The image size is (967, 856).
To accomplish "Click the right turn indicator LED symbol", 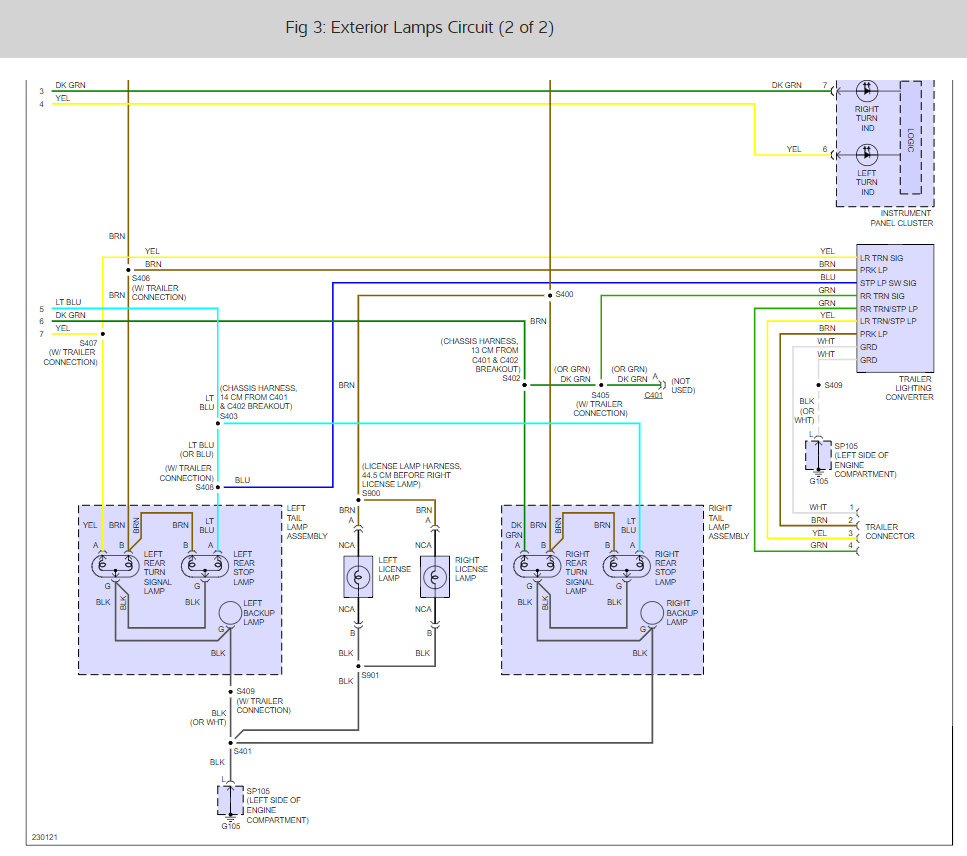I will tap(867, 92).
